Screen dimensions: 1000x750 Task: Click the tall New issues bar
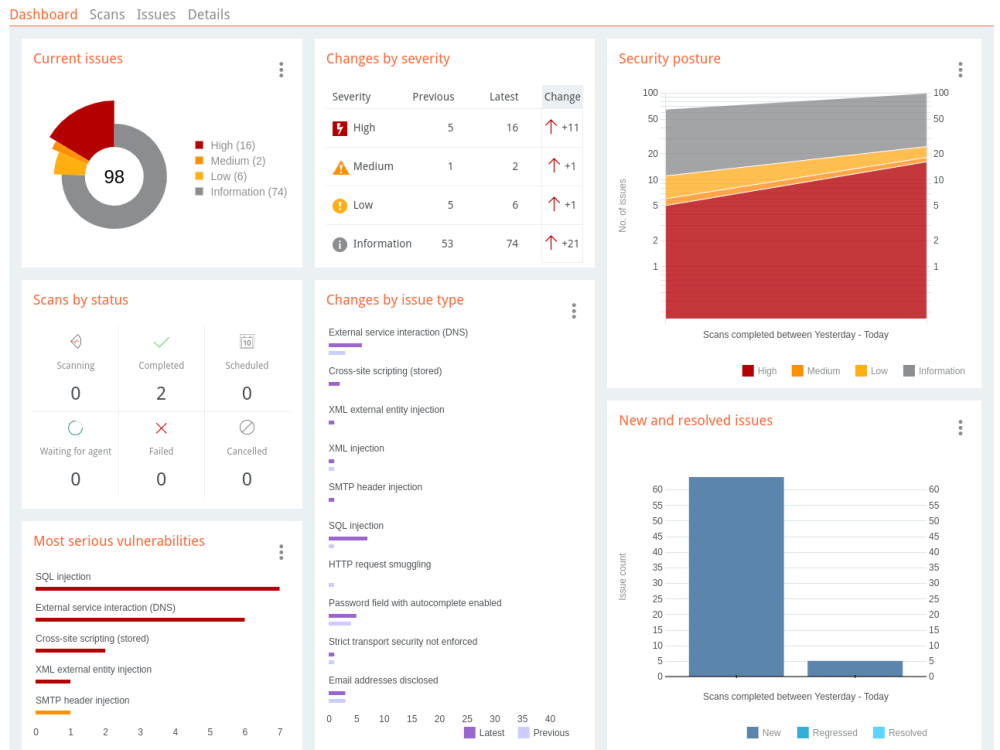[x=736, y=577]
